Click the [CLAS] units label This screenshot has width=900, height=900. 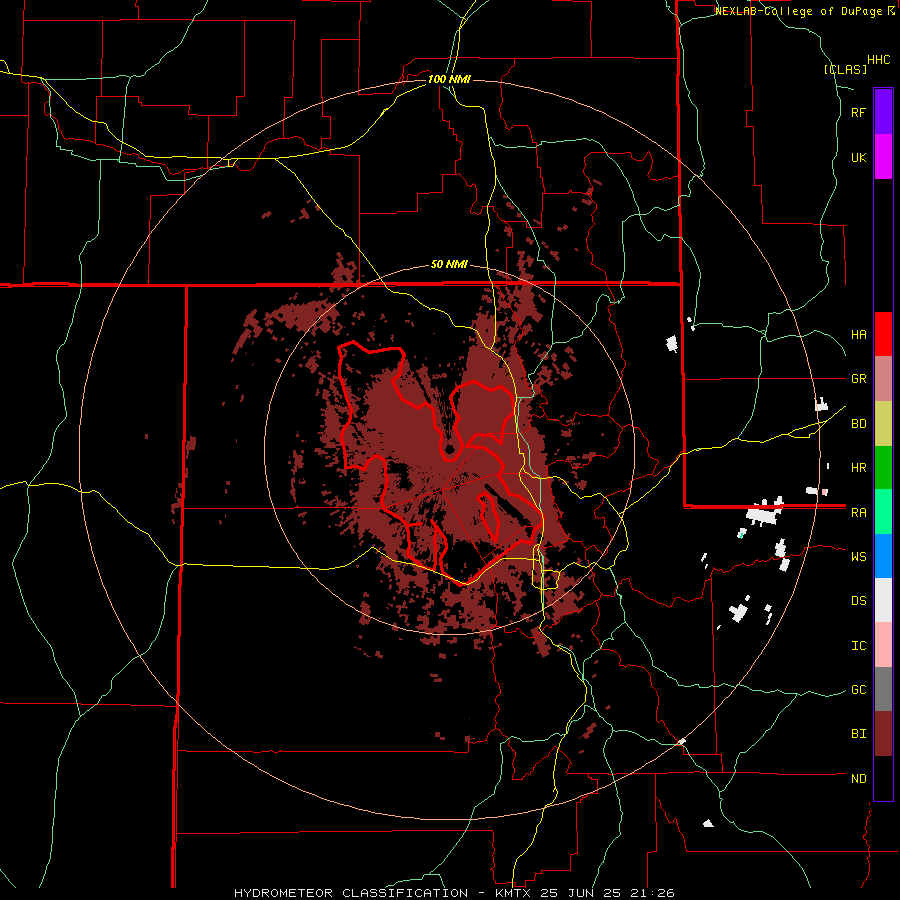(x=845, y=70)
